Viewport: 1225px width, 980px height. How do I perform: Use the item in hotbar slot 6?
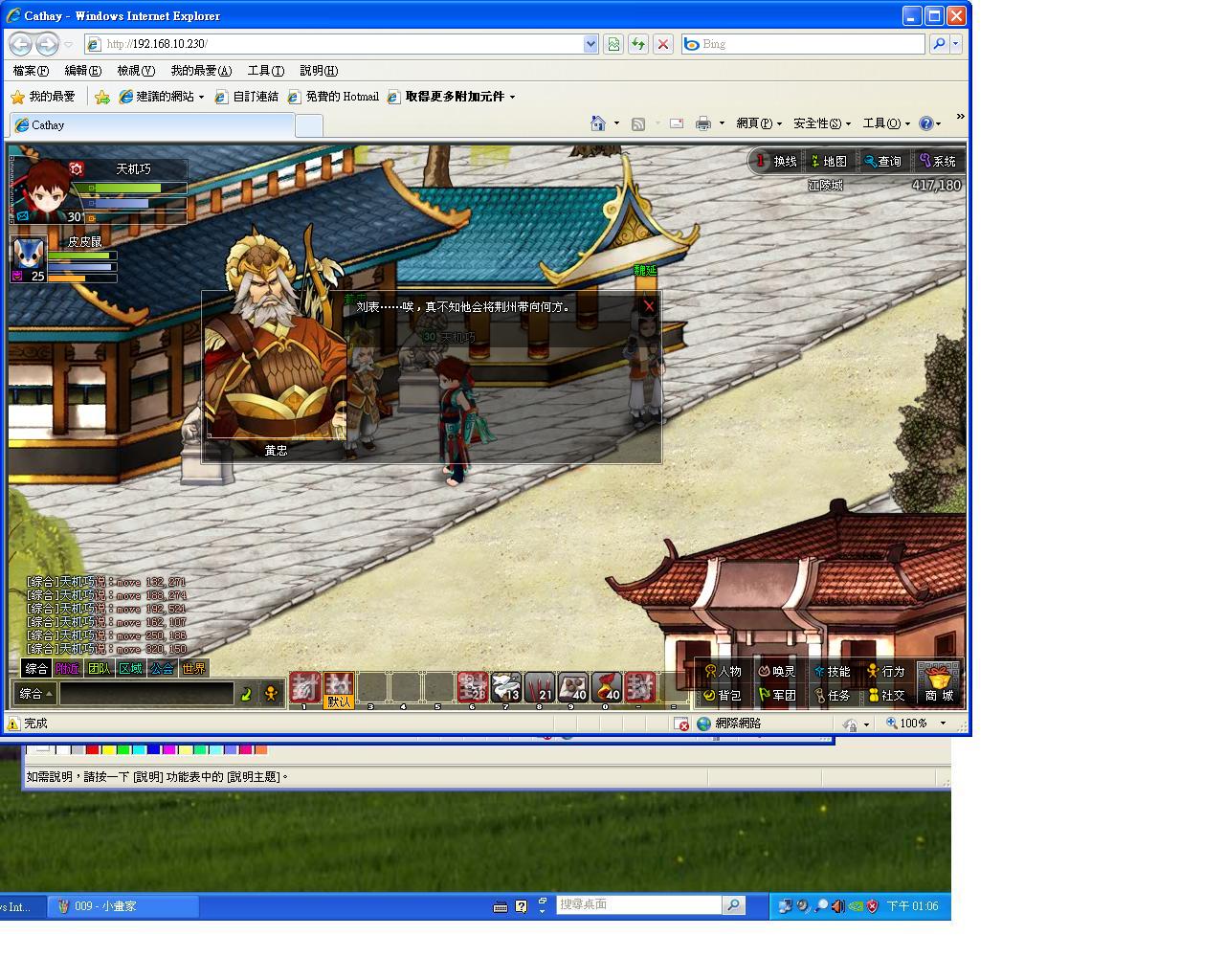click(472, 687)
